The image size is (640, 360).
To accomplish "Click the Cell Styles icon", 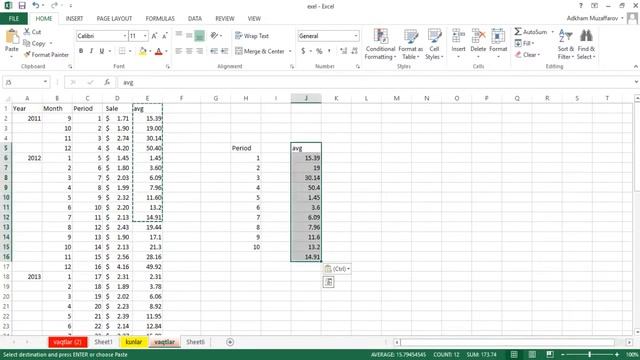I will [x=434, y=36].
